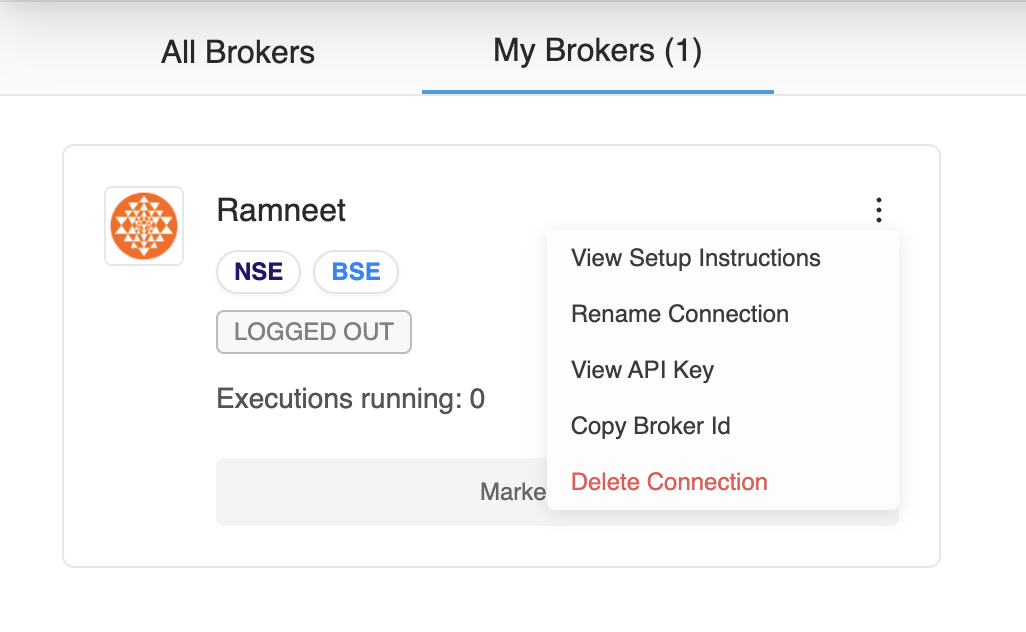Click the blue underline beneath My Brokers
This screenshot has width=1026, height=632.
pos(597,92)
